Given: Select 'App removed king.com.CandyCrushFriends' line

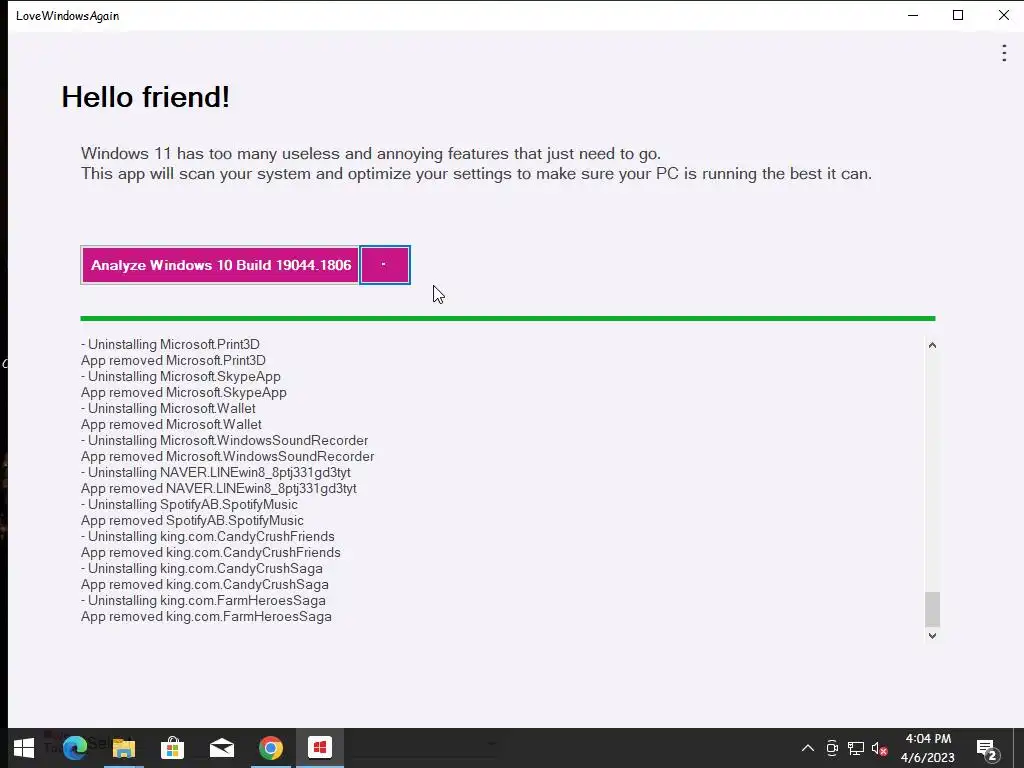Looking at the screenshot, I should tap(211, 552).
